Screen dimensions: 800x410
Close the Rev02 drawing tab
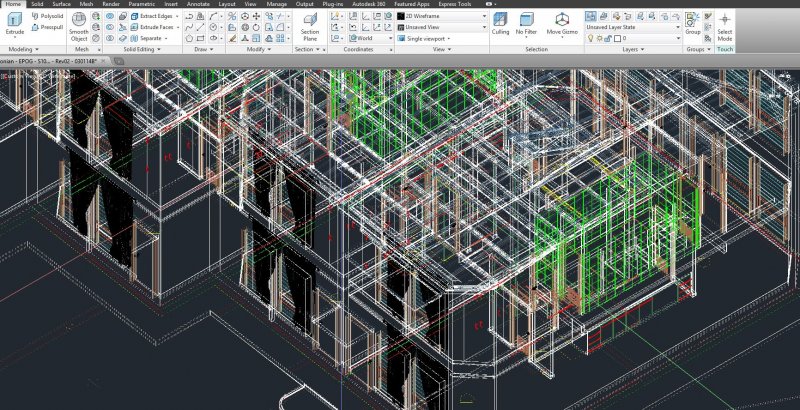tap(103, 61)
